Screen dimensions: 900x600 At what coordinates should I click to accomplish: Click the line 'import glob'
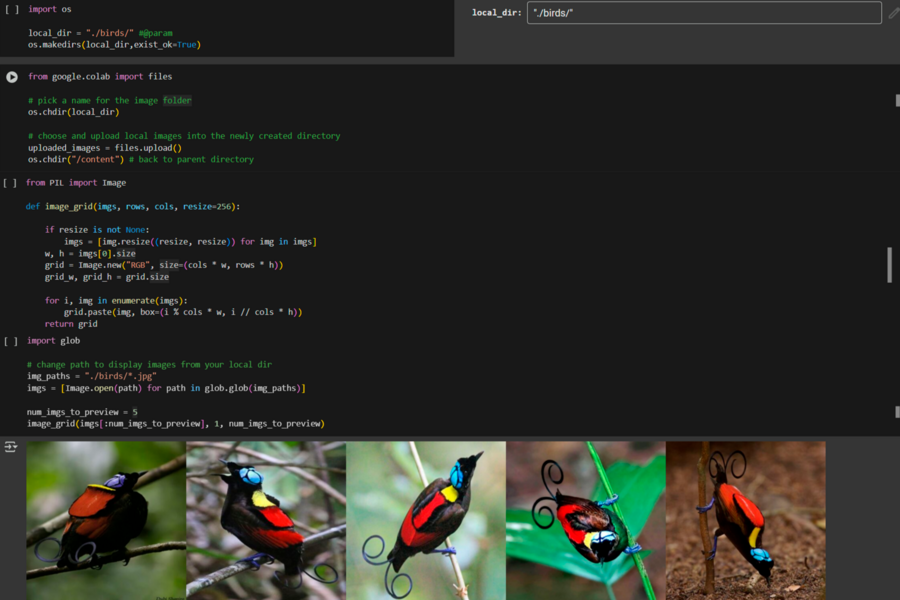coord(53,340)
